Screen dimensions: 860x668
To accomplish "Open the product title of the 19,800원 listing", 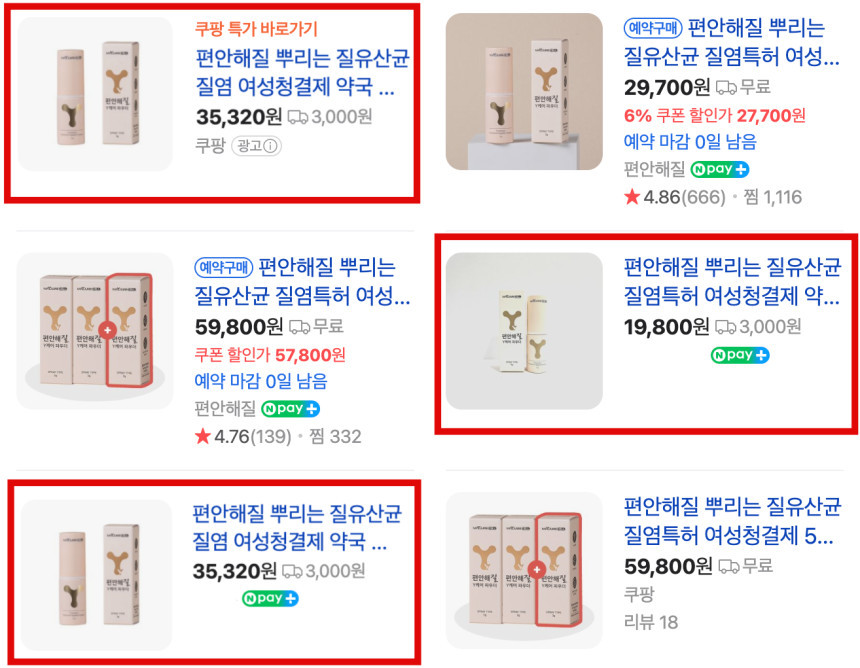I will (730, 281).
